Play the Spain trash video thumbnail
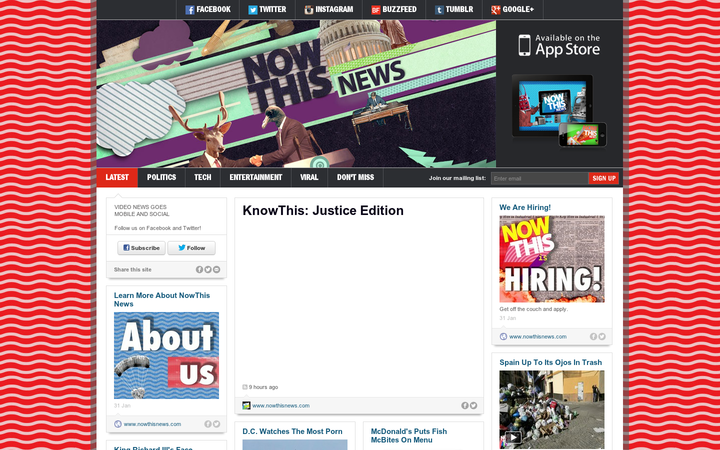Image resolution: width=720 pixels, height=450 pixels. pyautogui.click(x=552, y=410)
